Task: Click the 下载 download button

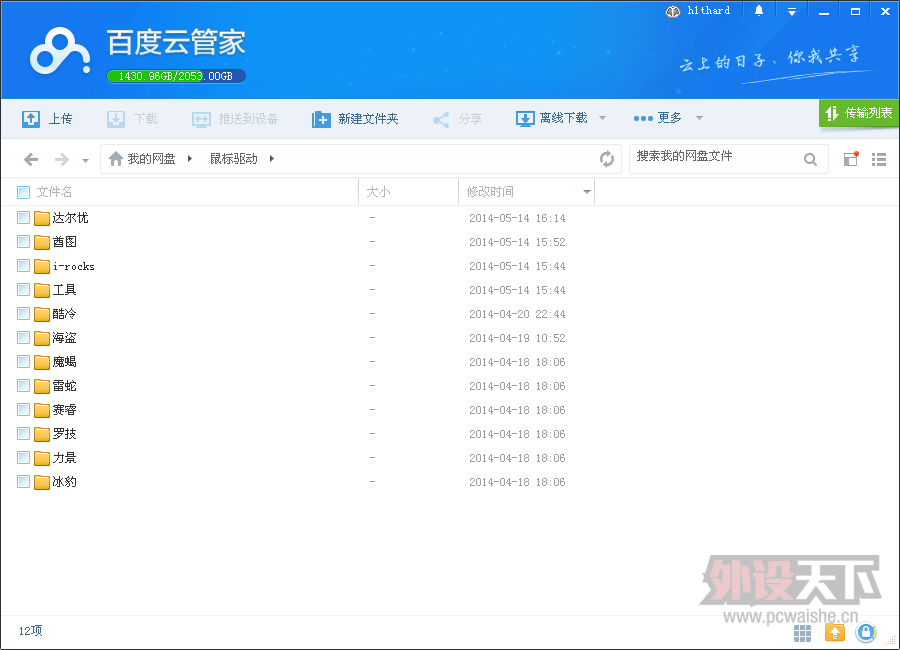Action: (132, 119)
